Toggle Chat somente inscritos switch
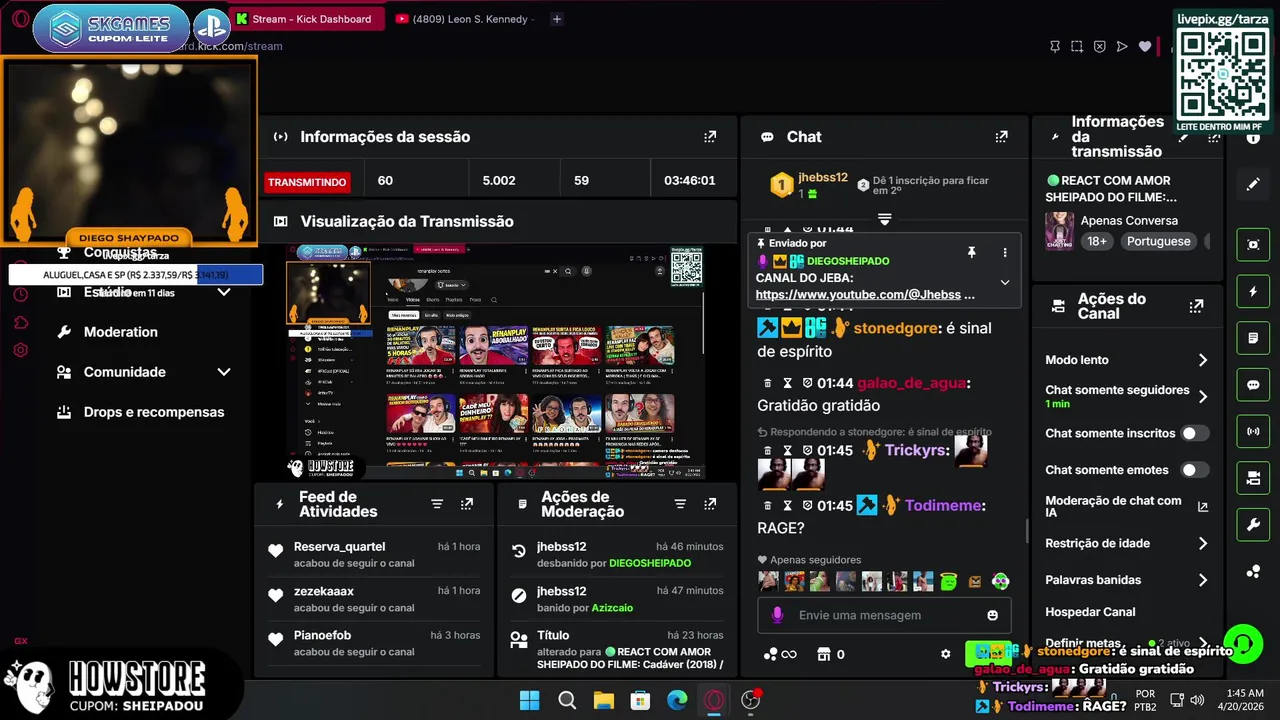Image resolution: width=1280 pixels, height=720 pixels. coord(1195,433)
